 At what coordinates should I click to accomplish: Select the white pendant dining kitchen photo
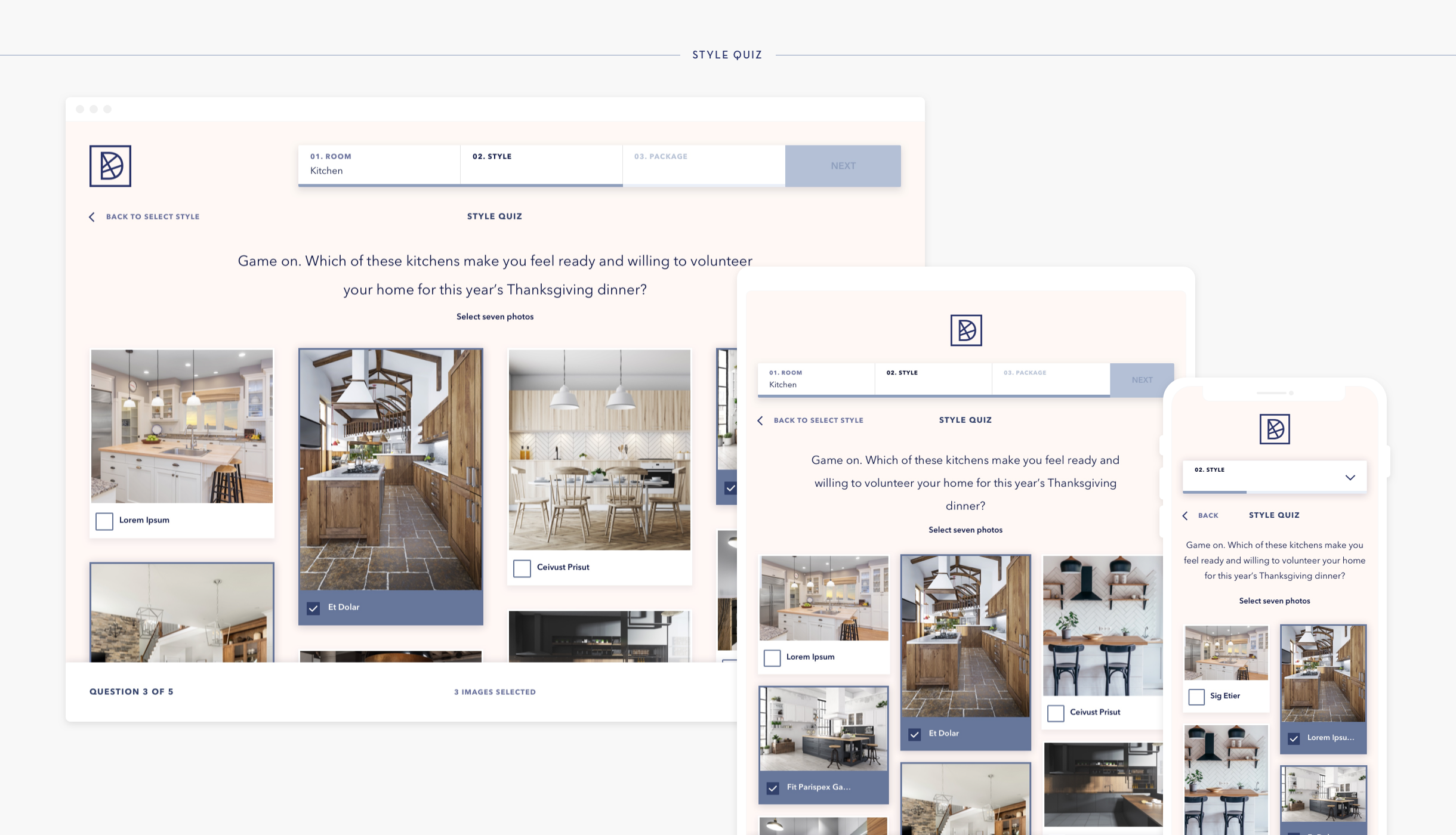[599, 450]
